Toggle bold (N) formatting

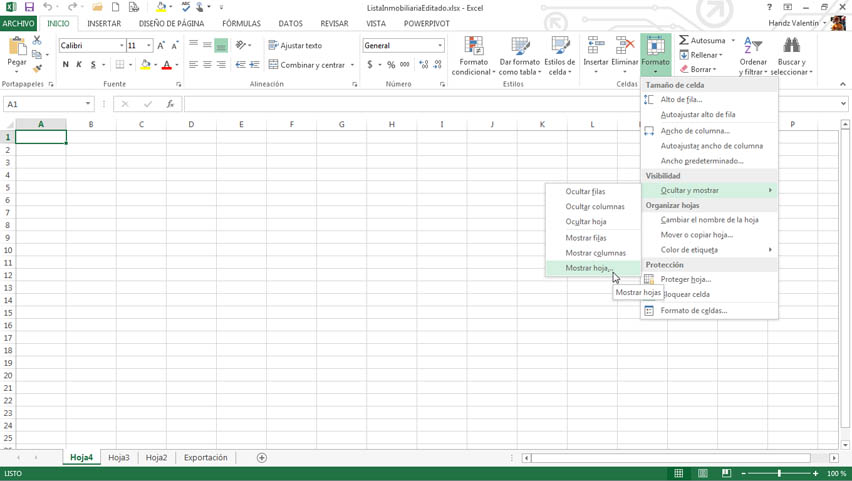point(66,65)
